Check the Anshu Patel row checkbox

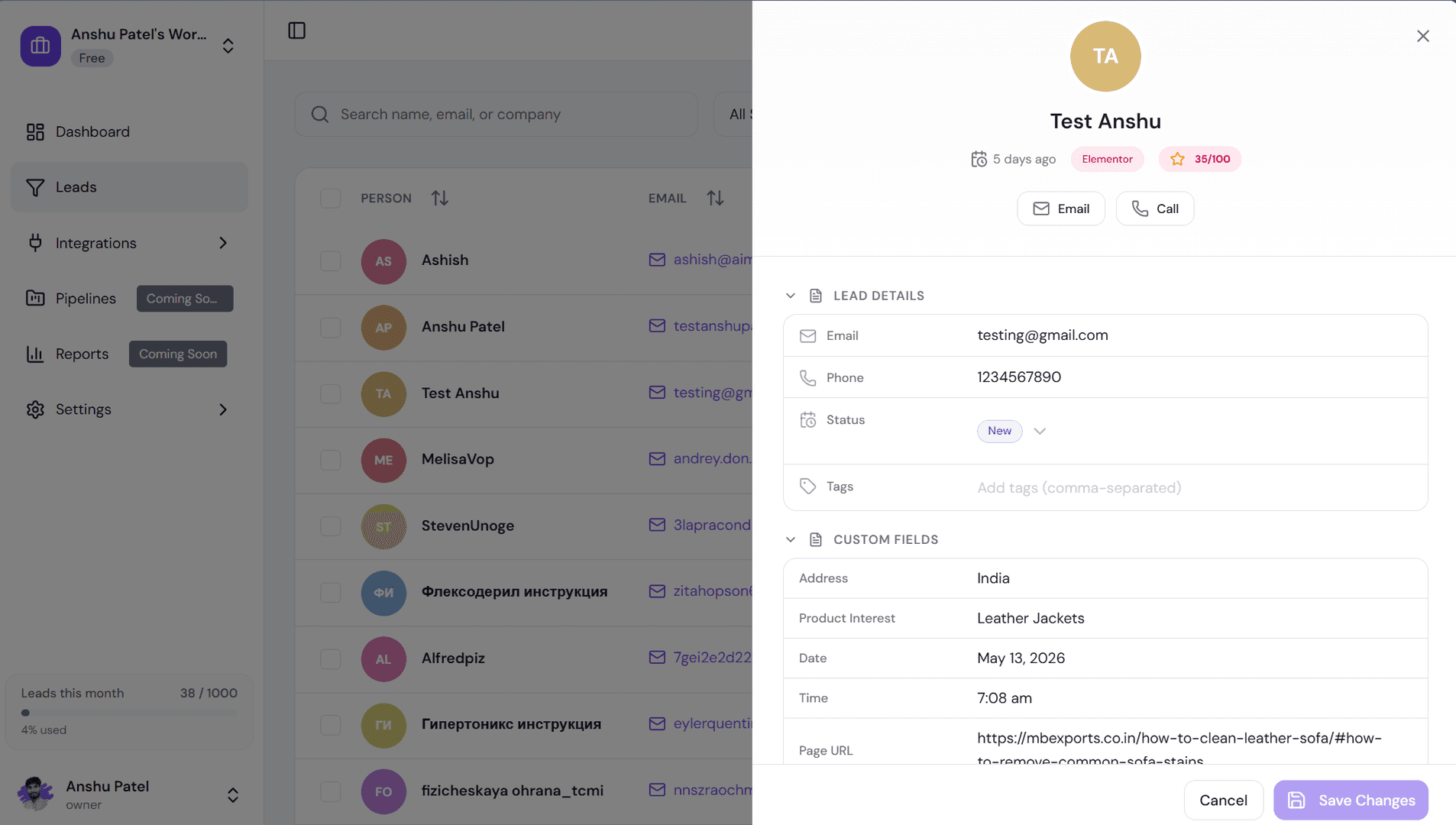pos(330,327)
